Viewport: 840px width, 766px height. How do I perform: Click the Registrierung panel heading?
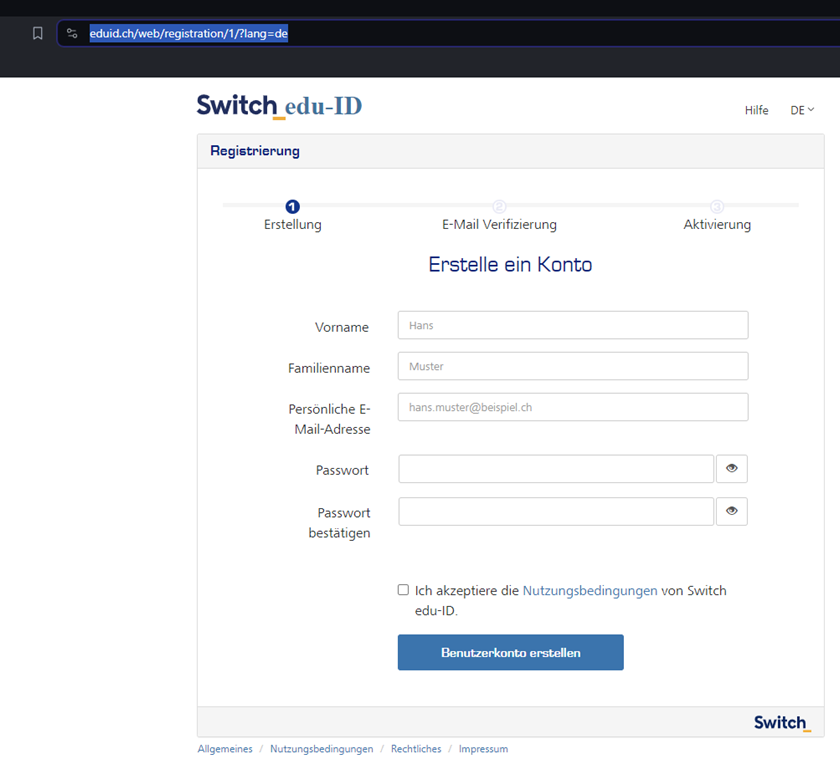tap(255, 151)
